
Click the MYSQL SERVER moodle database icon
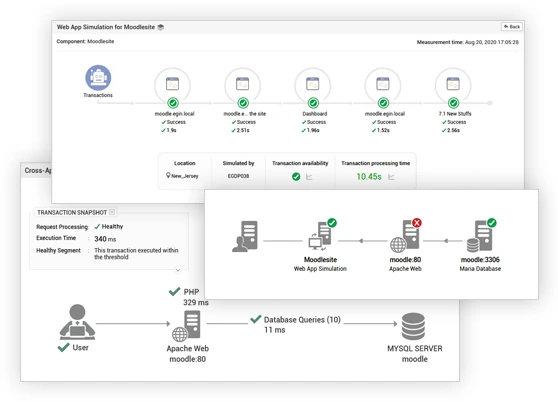(413, 326)
